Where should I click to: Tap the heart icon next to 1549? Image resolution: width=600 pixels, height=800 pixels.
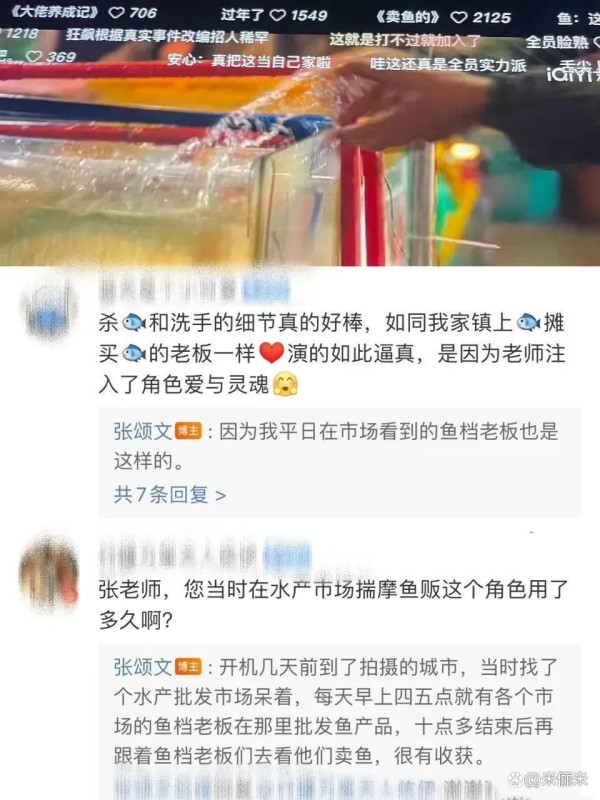tap(278, 15)
